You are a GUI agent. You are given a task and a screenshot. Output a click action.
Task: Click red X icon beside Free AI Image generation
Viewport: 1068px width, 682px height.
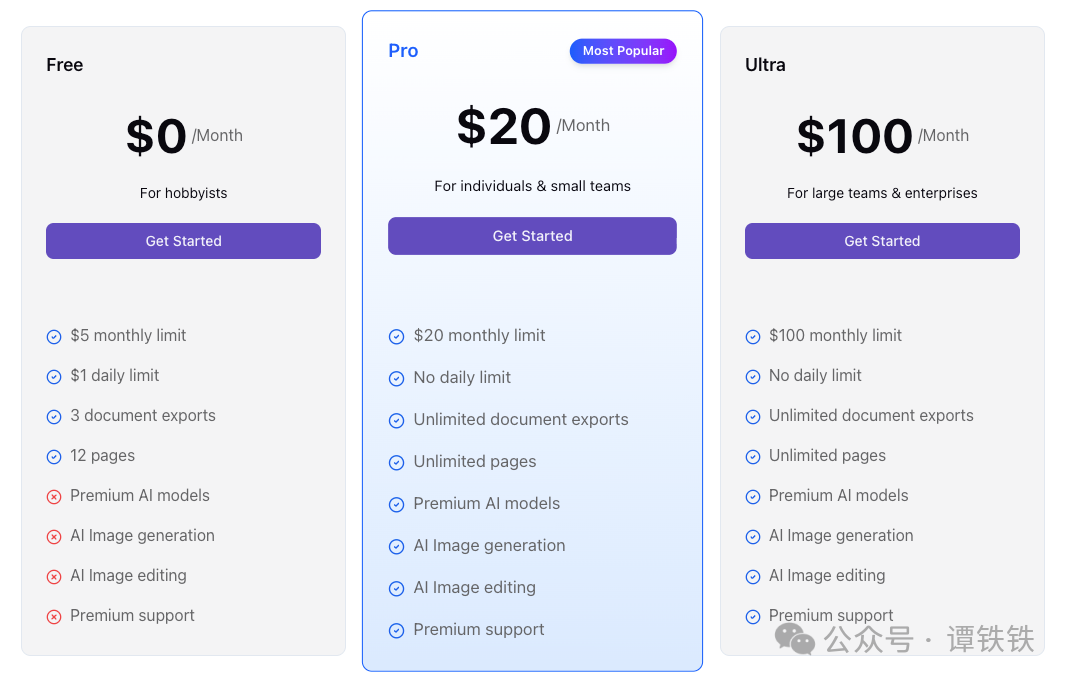54,537
